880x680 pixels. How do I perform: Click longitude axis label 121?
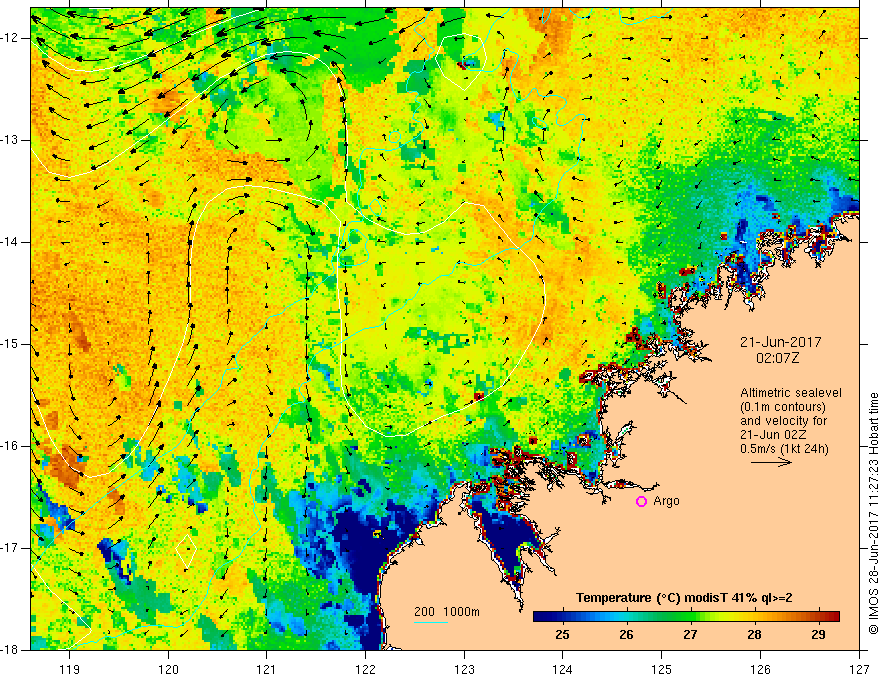click(x=267, y=669)
